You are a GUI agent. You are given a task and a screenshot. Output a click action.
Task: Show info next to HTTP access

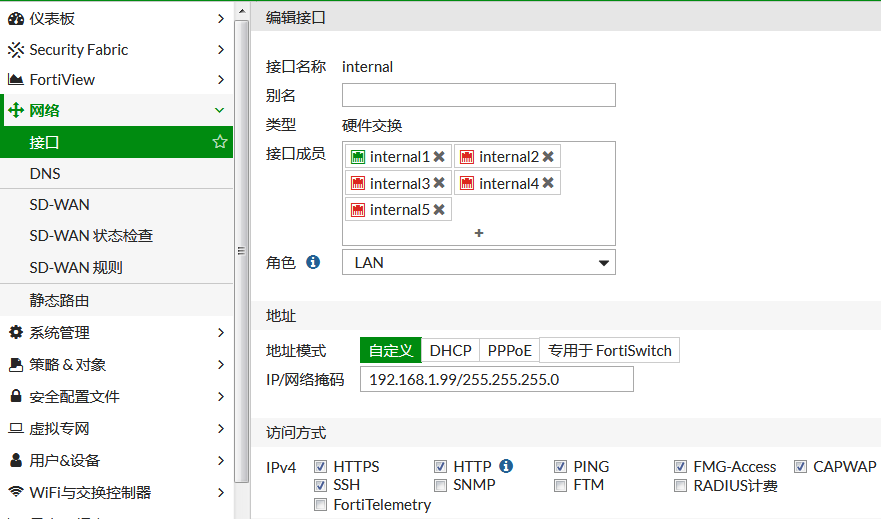pos(506,466)
